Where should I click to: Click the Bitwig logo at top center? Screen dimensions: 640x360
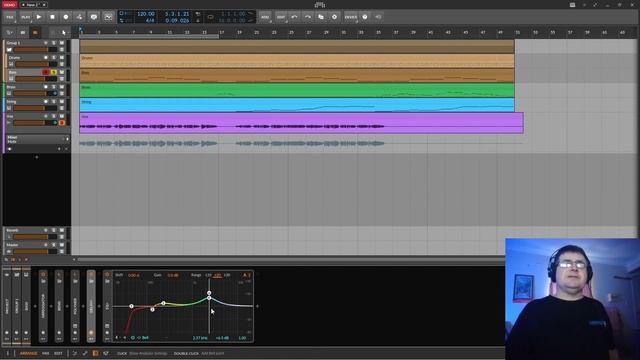coord(320,5)
